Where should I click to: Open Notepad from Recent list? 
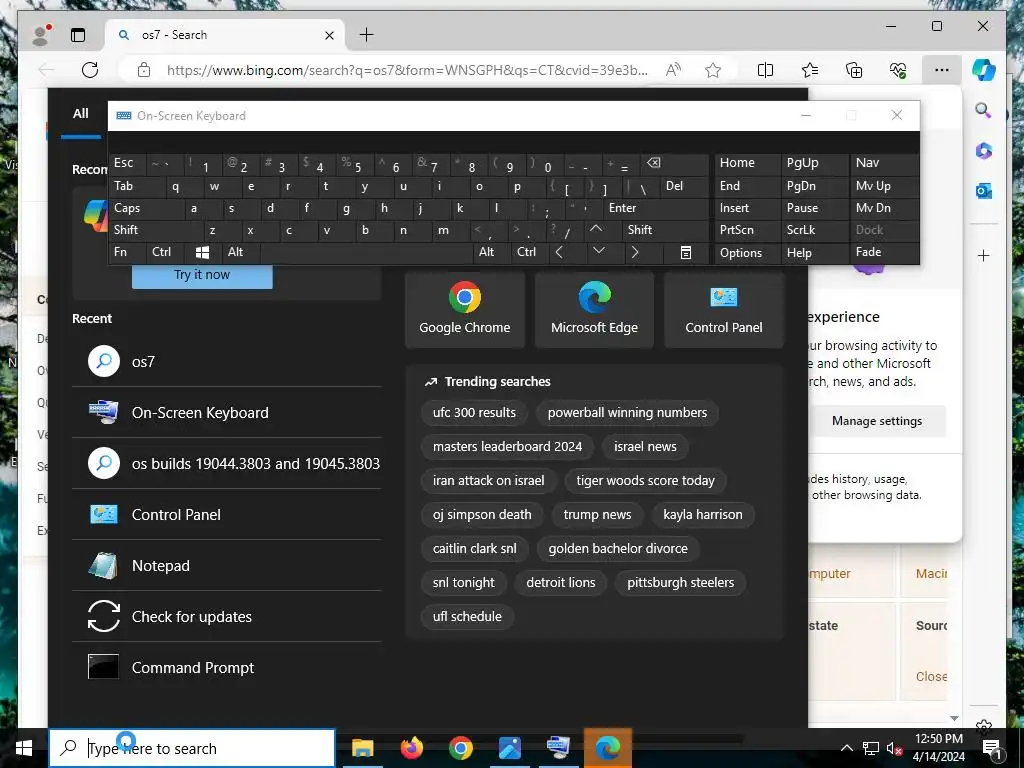227,566
